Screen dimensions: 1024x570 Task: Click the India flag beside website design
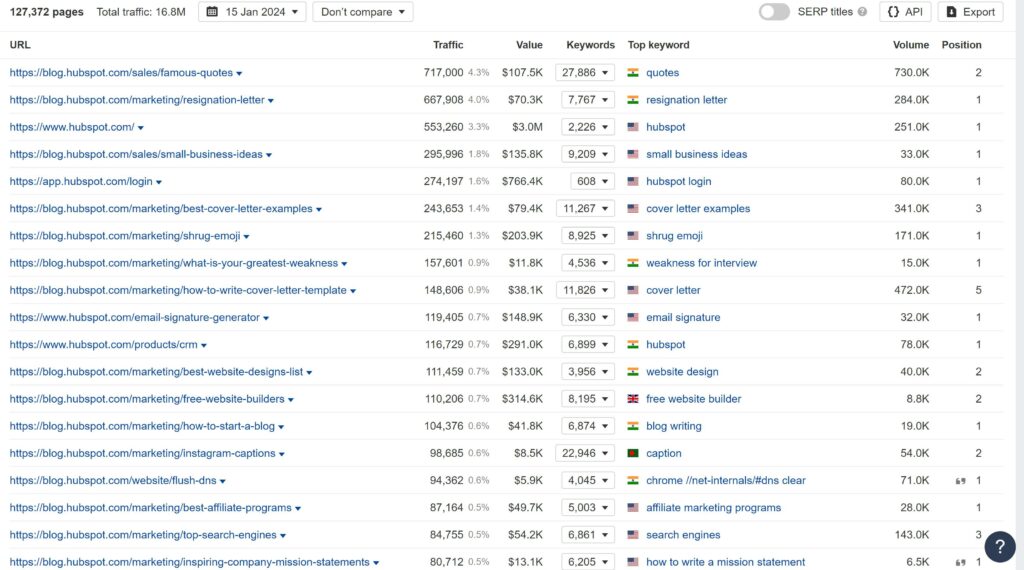[x=633, y=372]
